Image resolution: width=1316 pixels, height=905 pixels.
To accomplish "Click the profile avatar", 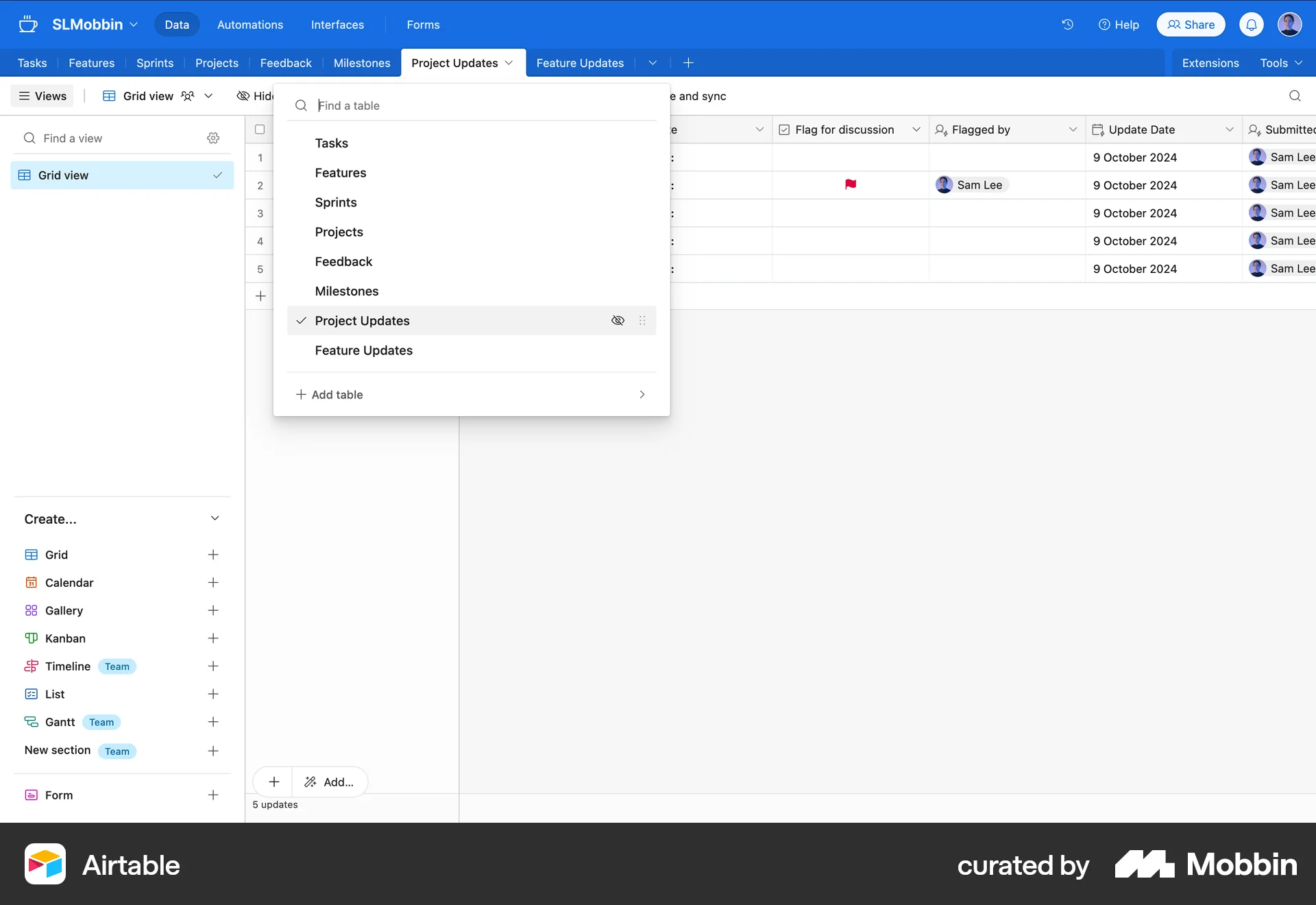I will tap(1290, 24).
